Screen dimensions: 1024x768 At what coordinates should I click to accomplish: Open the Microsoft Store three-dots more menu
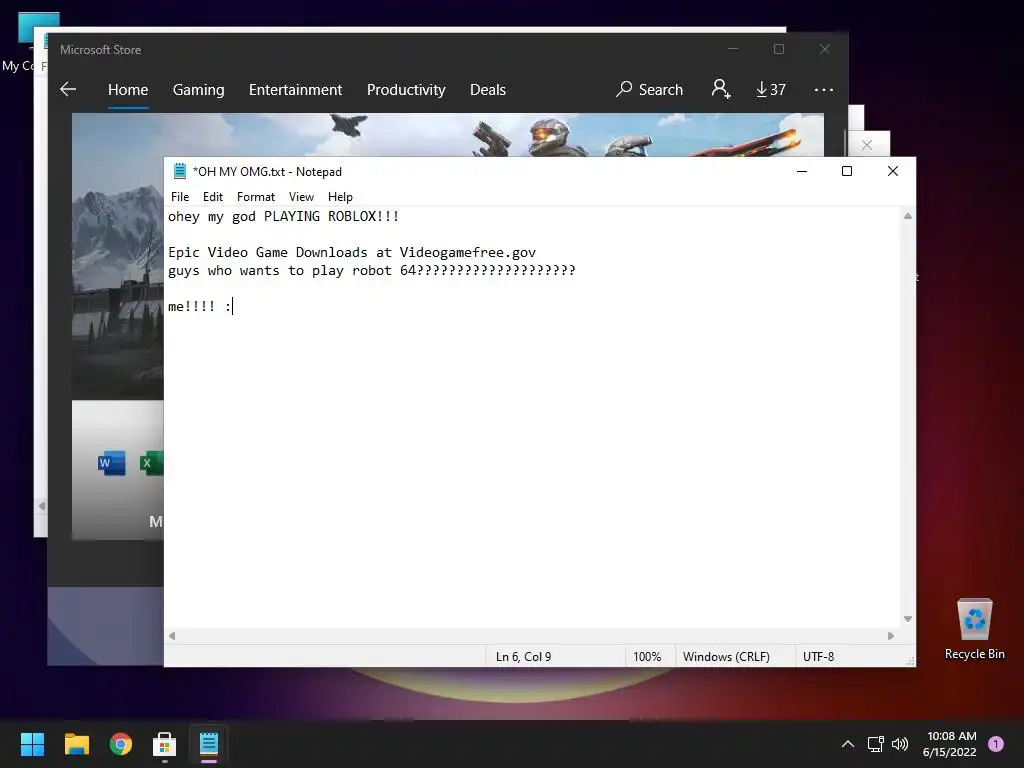824,89
